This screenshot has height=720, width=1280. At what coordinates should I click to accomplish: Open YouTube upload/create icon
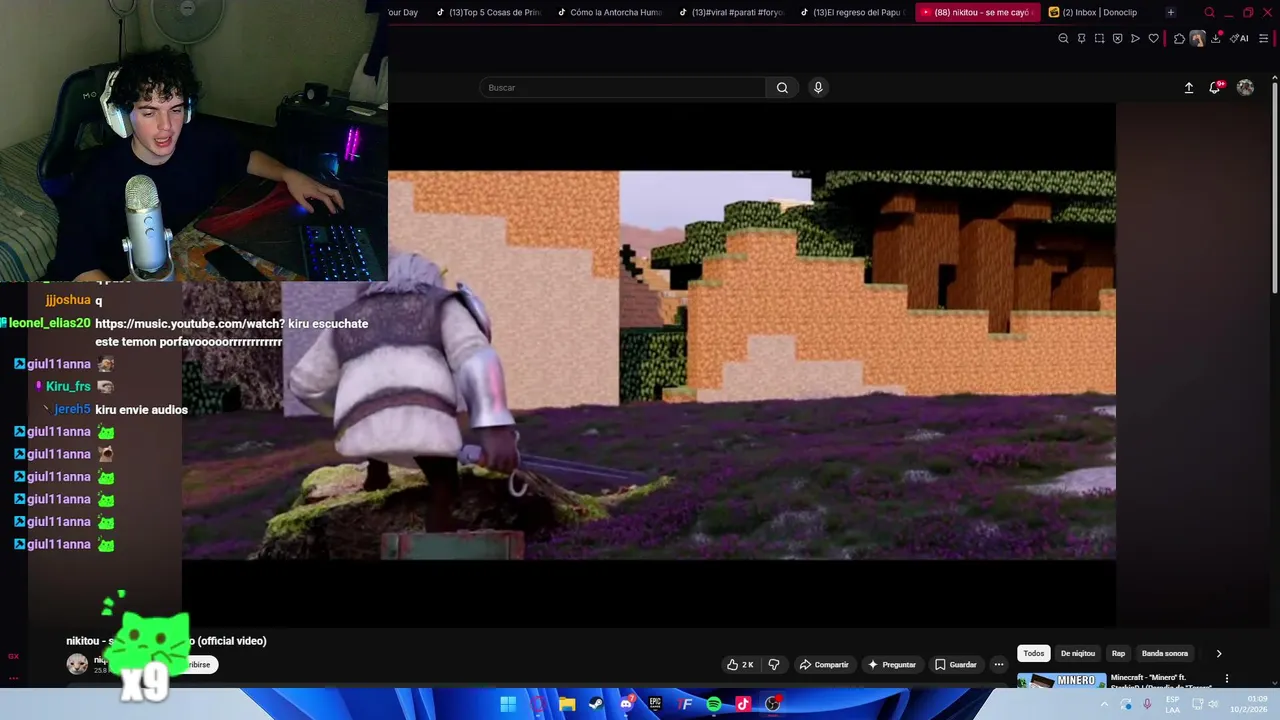(1189, 88)
